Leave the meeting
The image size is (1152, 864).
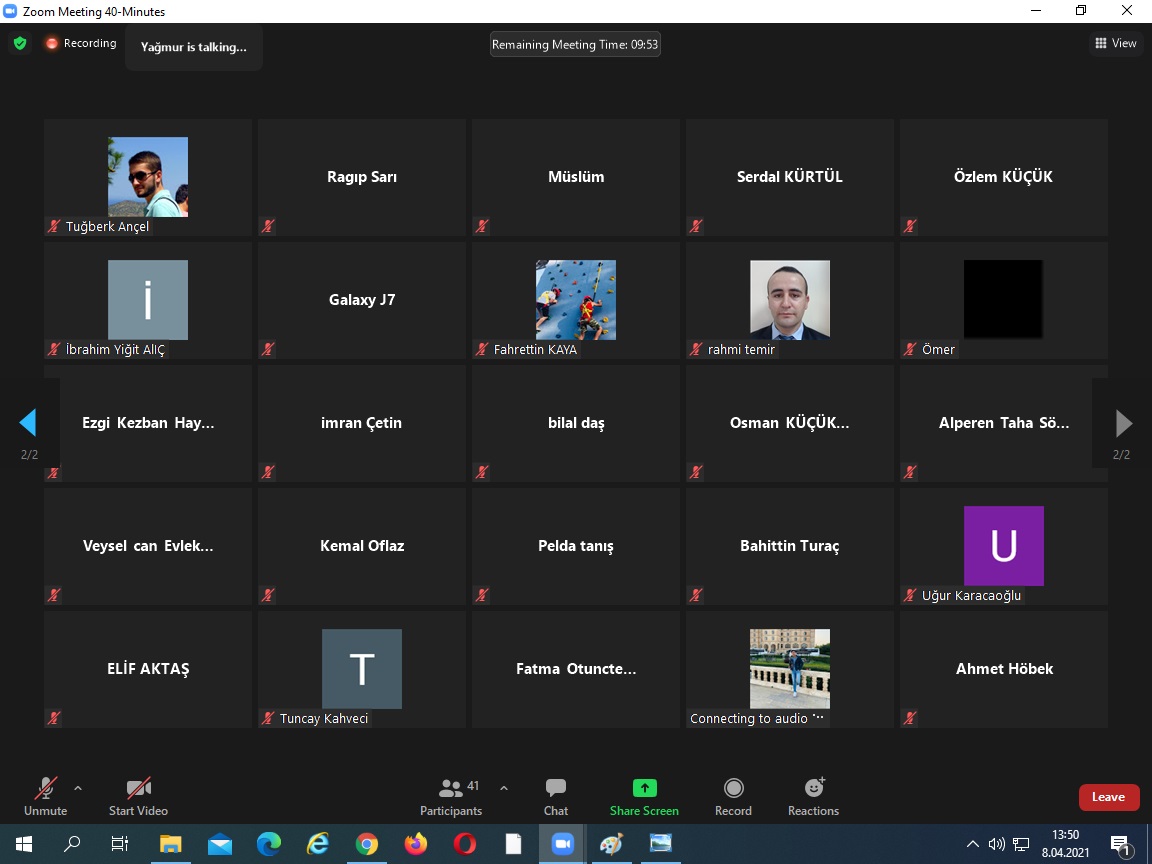coord(1108,797)
